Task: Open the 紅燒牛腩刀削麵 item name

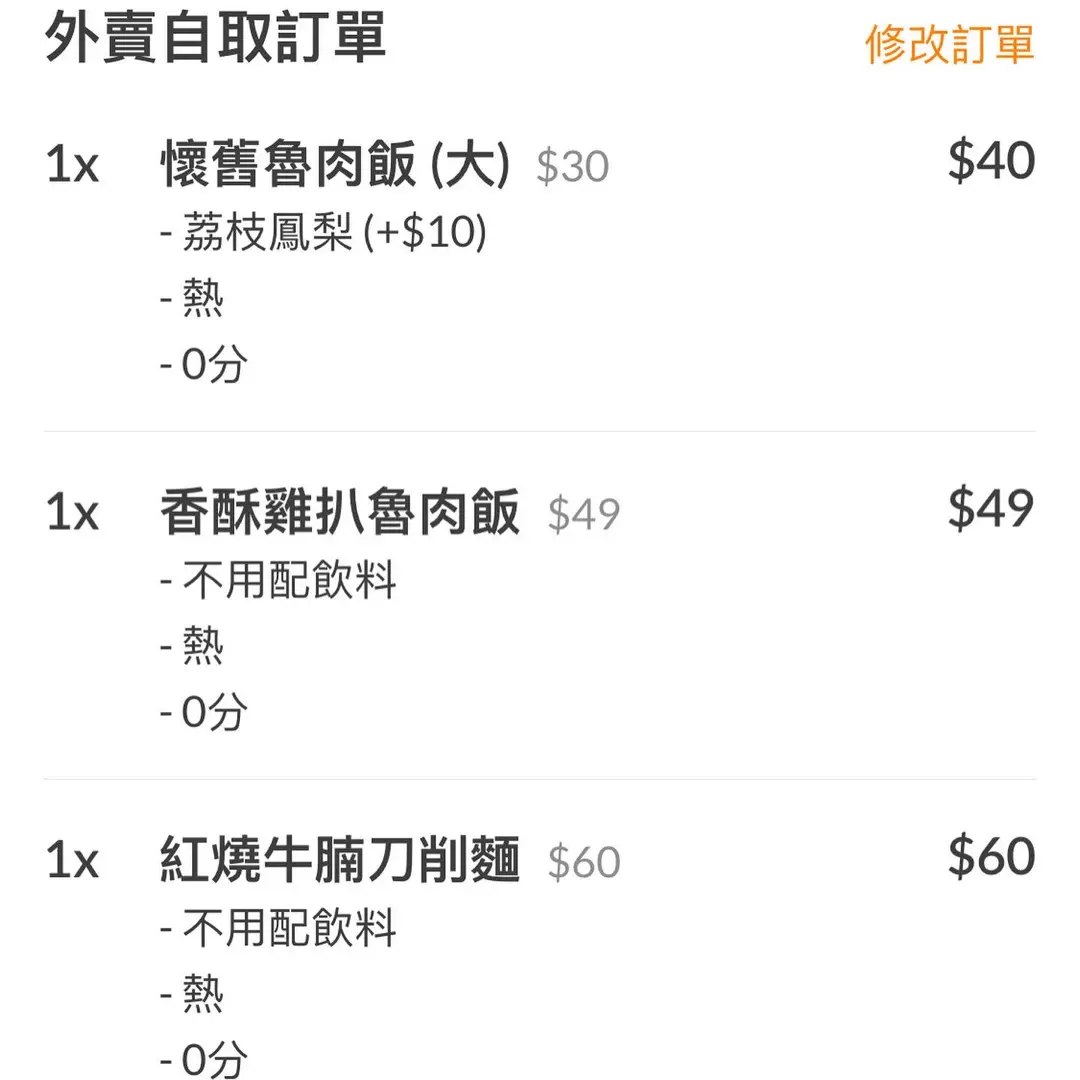Action: tap(340, 861)
